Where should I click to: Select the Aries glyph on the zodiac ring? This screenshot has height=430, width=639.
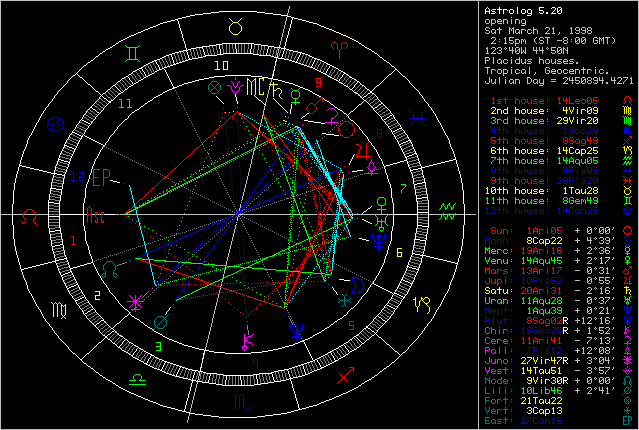339,49
